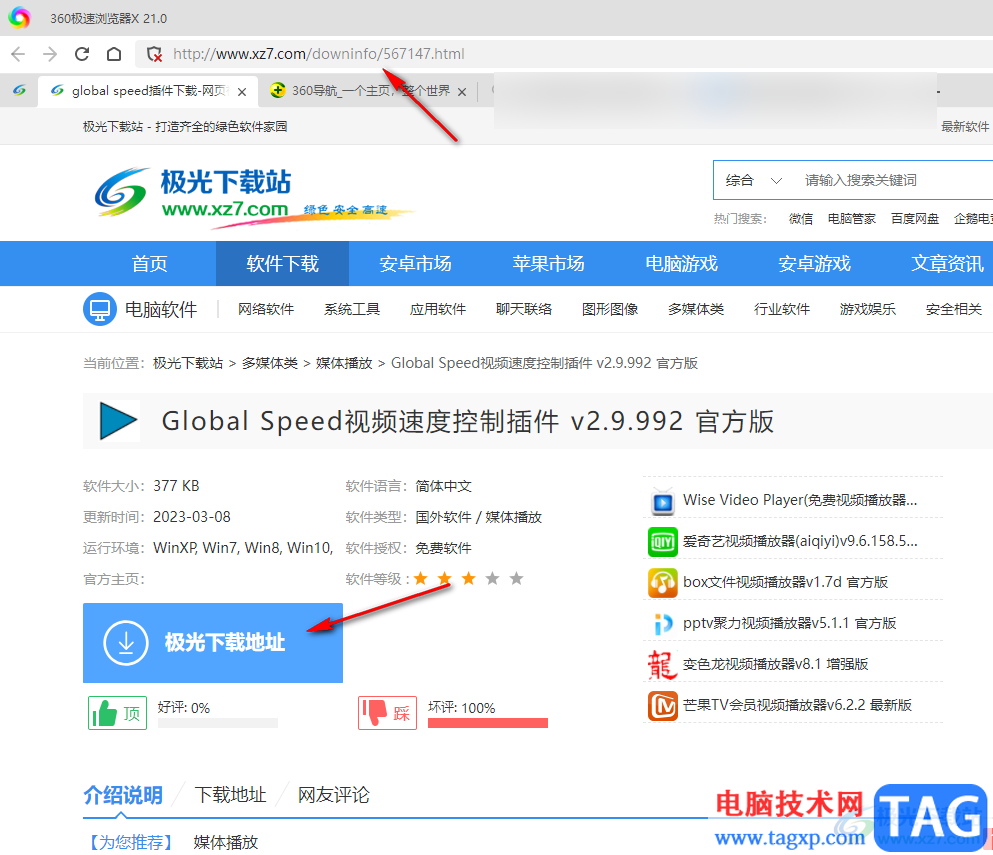Click the browser forward arrow
The image size is (993, 855).
pos(50,54)
